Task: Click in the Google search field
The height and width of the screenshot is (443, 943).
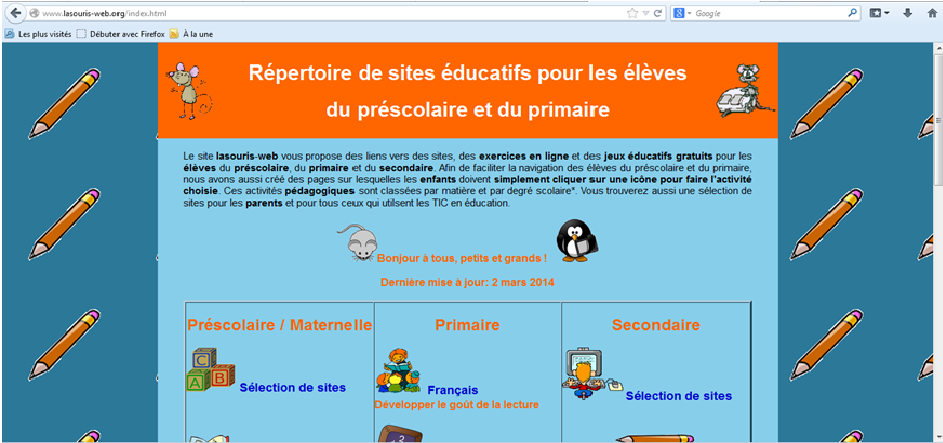Action: point(765,13)
